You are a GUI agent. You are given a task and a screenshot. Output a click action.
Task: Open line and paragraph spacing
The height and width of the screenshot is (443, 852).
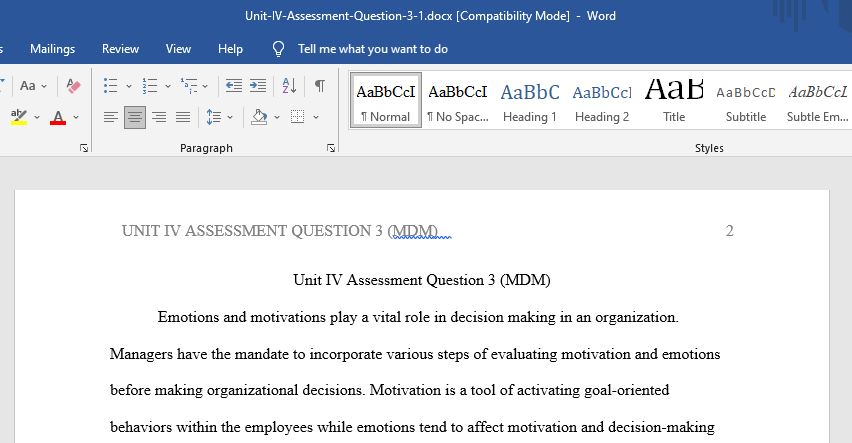(214, 117)
